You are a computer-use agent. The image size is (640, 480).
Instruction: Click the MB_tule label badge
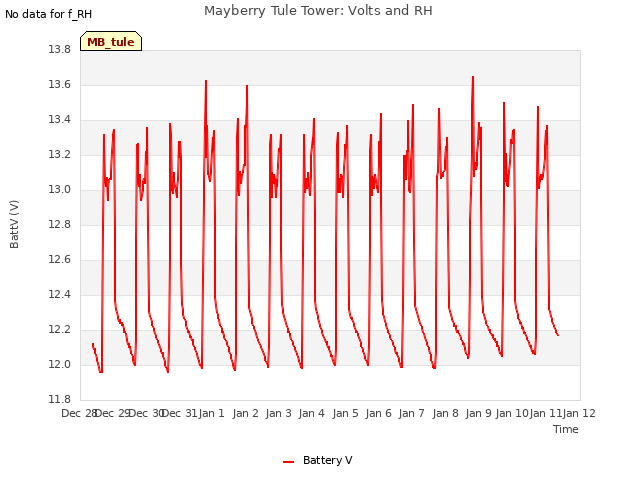[111, 41]
